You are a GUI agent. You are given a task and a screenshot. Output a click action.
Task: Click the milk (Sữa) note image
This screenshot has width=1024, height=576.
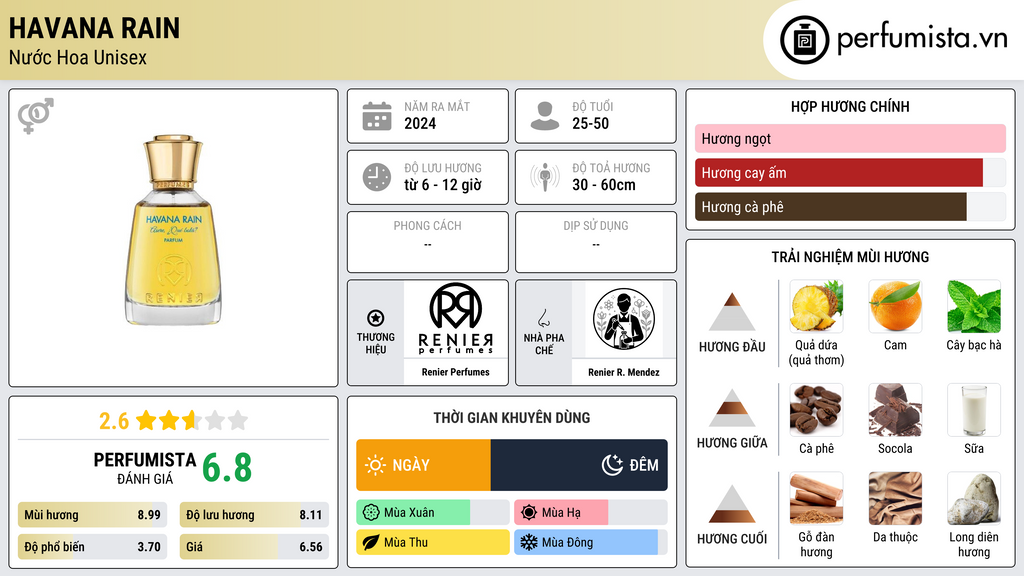click(974, 409)
